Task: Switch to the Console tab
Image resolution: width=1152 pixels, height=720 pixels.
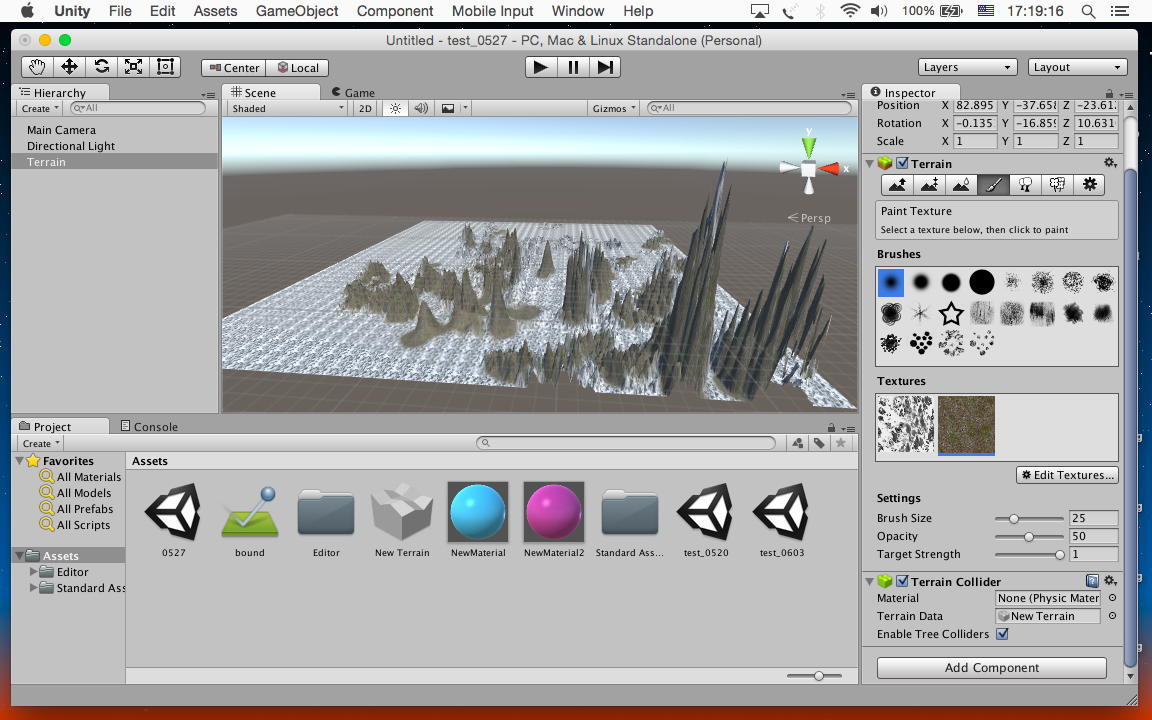Action: [x=149, y=426]
